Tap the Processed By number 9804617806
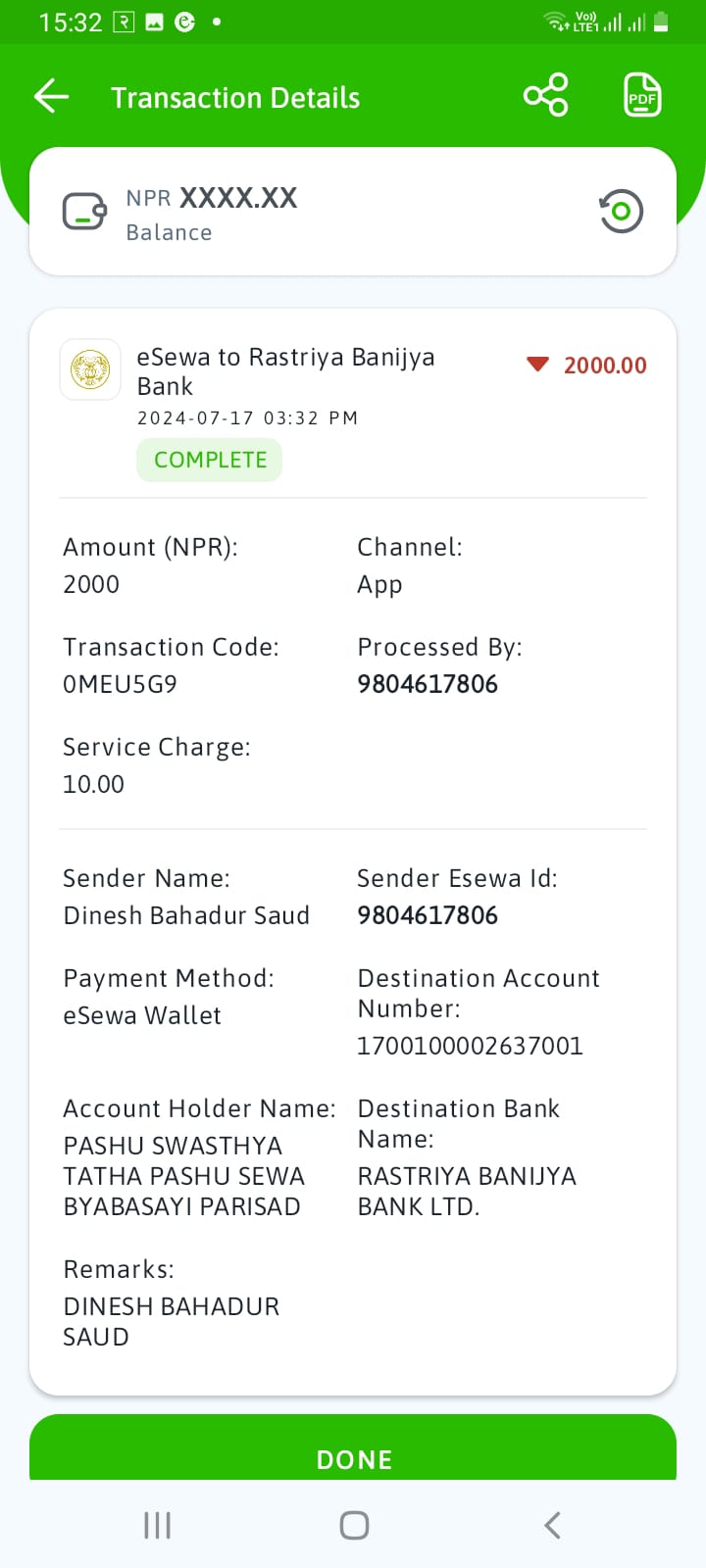This screenshot has height=1568, width=706. [x=428, y=684]
